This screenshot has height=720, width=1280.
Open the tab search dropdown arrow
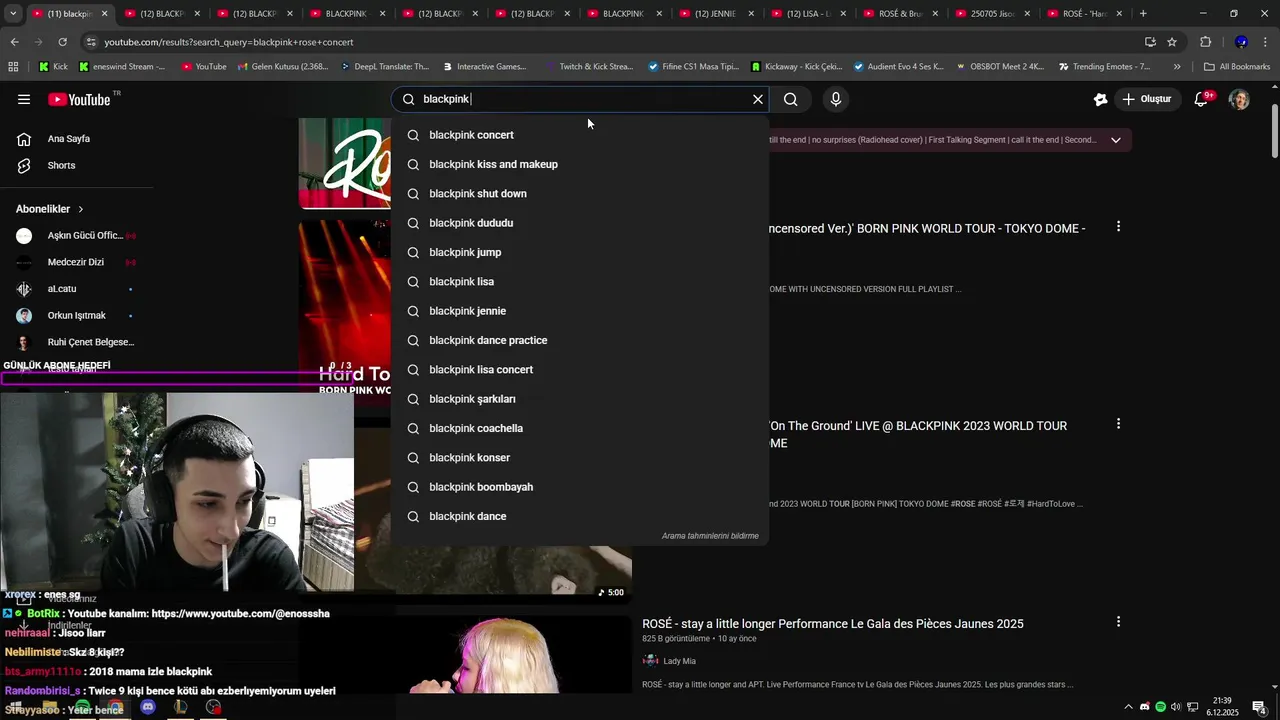[13, 14]
